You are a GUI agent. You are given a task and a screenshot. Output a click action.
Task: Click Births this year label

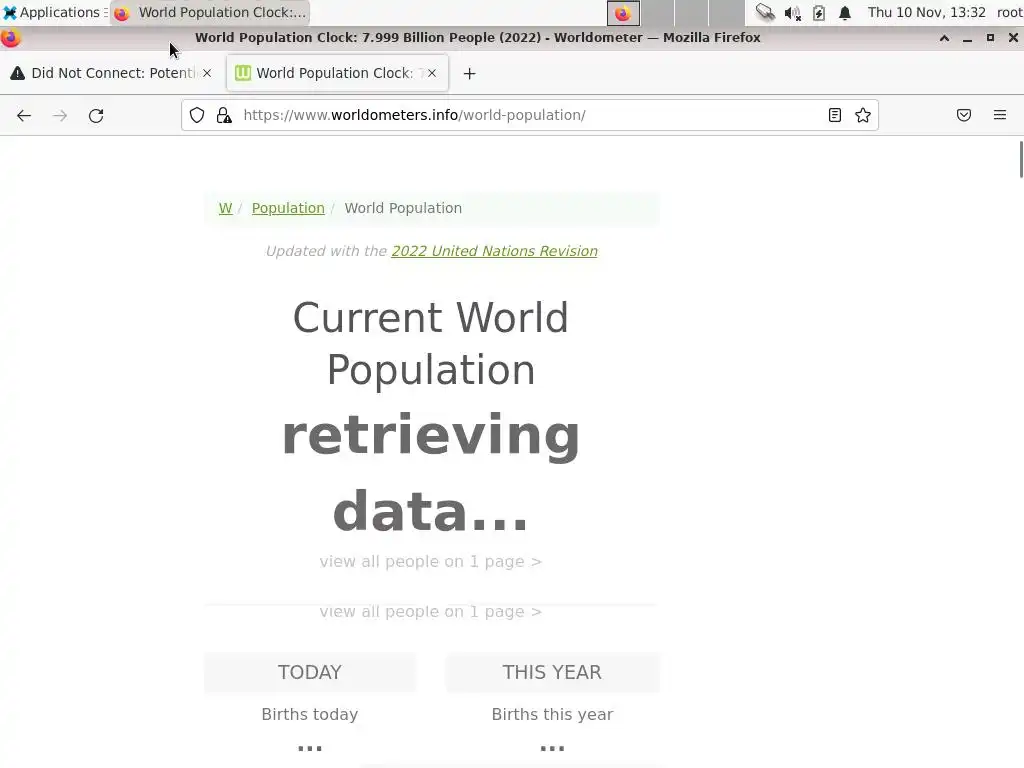[552, 714]
